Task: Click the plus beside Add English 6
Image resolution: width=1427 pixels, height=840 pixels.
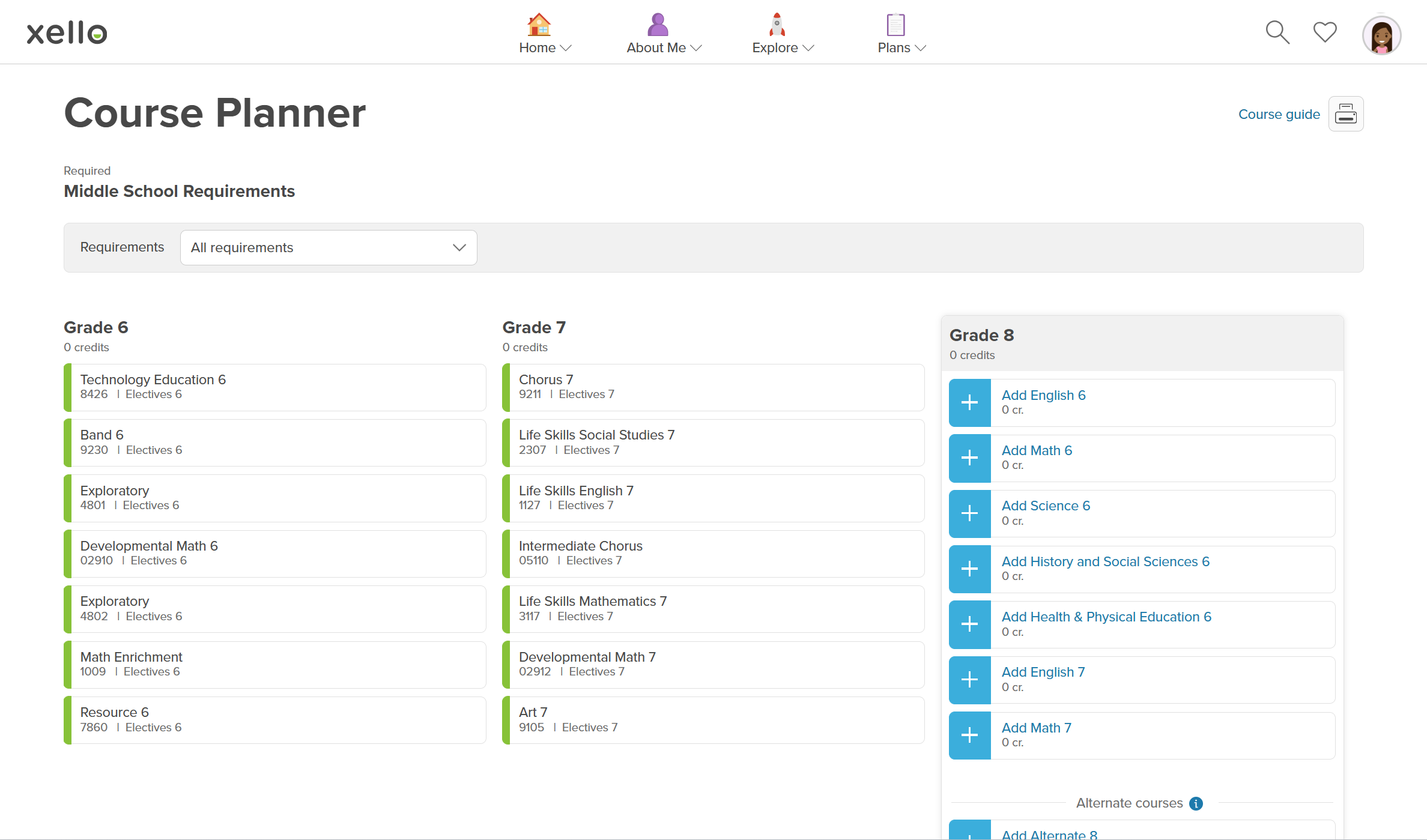Action: coord(969,403)
